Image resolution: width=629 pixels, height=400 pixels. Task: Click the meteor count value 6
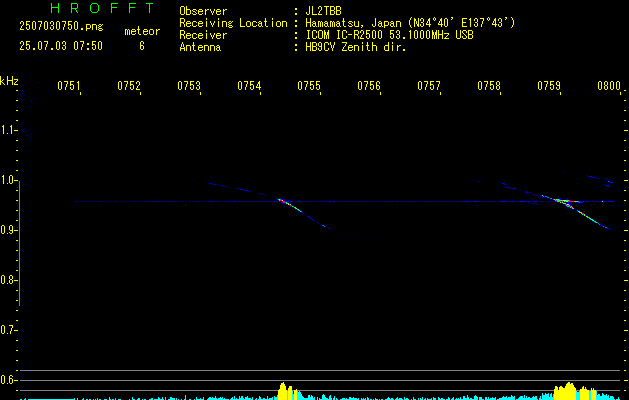pos(142,46)
